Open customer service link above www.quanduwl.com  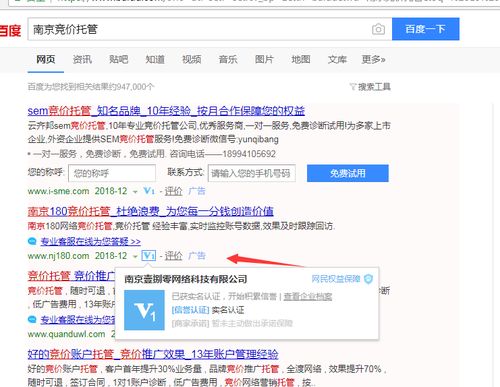tap(78, 320)
